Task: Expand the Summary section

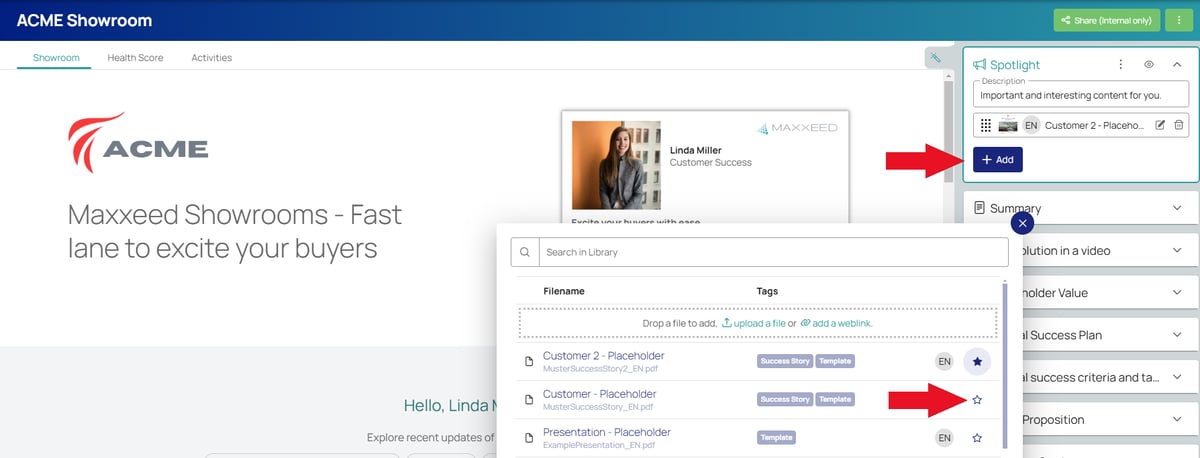Action: [1177, 208]
